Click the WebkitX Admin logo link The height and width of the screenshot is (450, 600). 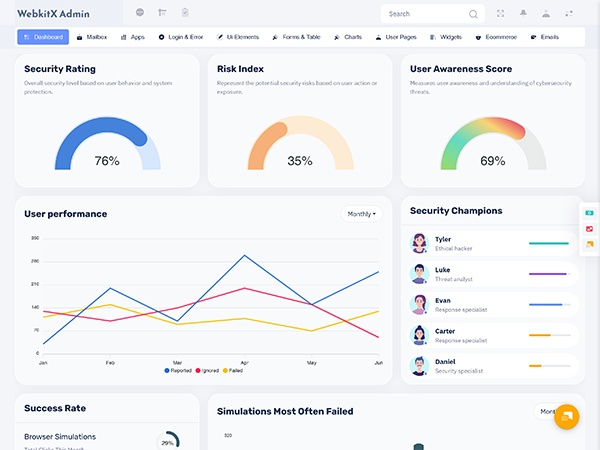point(51,14)
